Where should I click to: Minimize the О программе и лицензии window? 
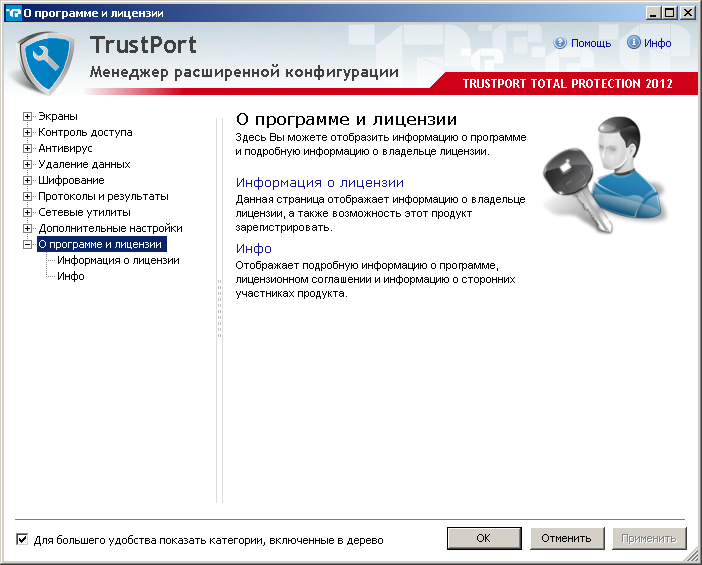[653, 13]
